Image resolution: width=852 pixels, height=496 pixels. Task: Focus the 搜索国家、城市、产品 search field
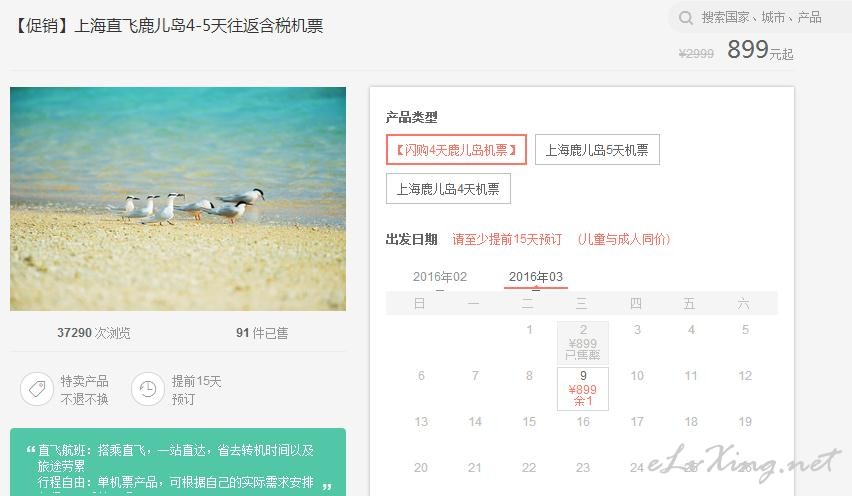761,17
